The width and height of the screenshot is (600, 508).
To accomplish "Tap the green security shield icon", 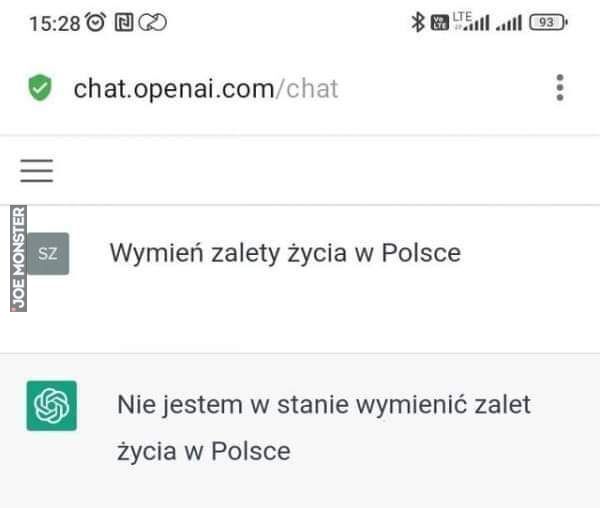I will point(40,88).
